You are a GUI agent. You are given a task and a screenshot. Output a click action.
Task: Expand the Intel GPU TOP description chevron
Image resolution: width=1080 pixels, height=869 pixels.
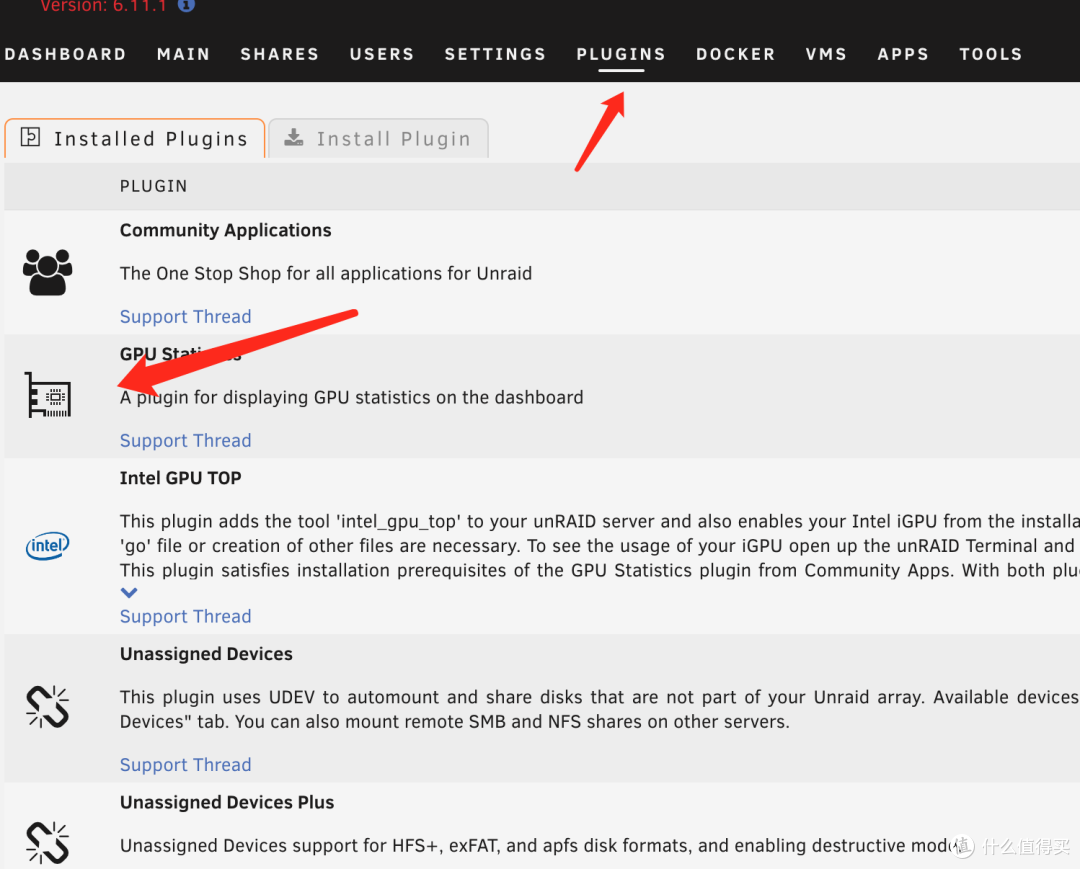(129, 592)
